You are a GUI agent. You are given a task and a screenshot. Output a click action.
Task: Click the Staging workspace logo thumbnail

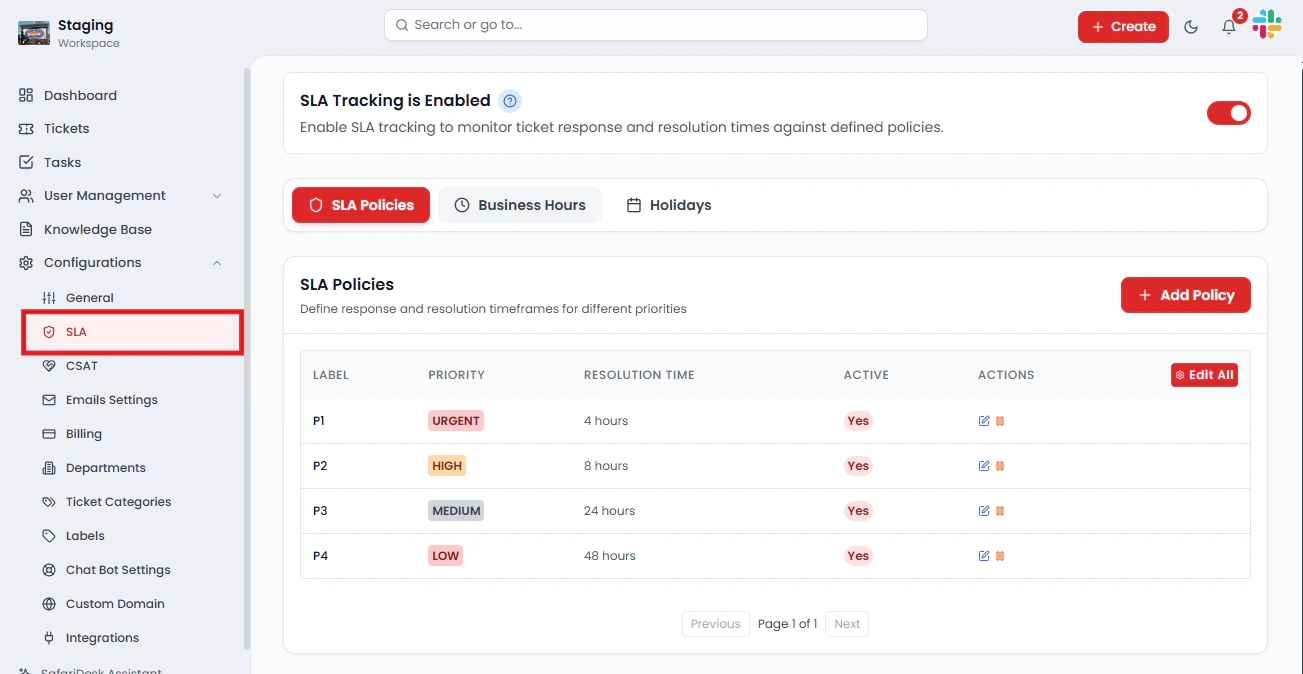[x=34, y=33]
